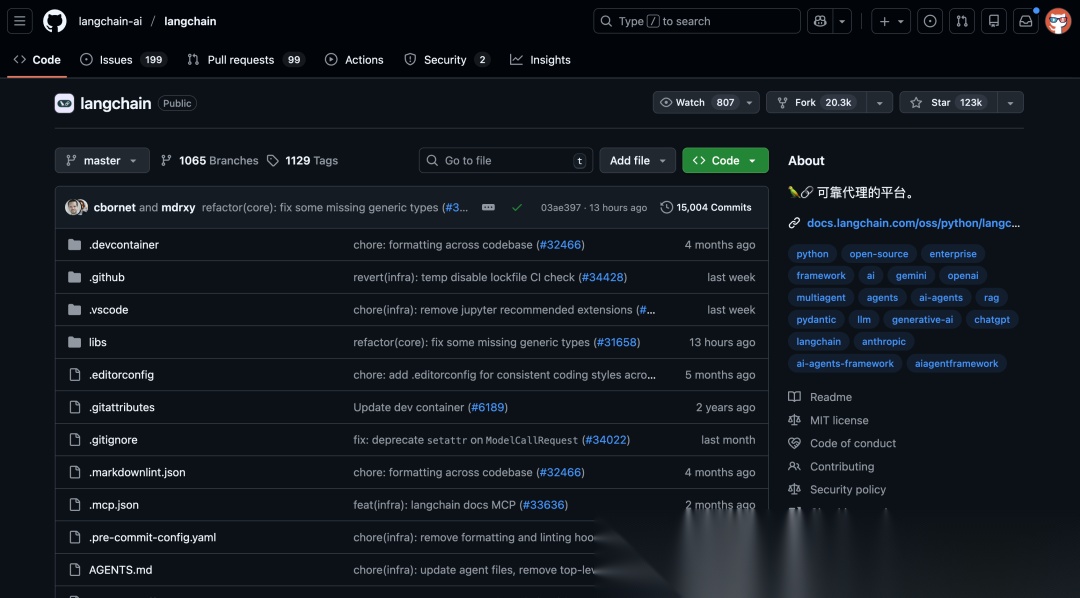This screenshot has width=1080, height=598.
Task: Select the ai-agents-framework topic tag
Action: pos(845,364)
